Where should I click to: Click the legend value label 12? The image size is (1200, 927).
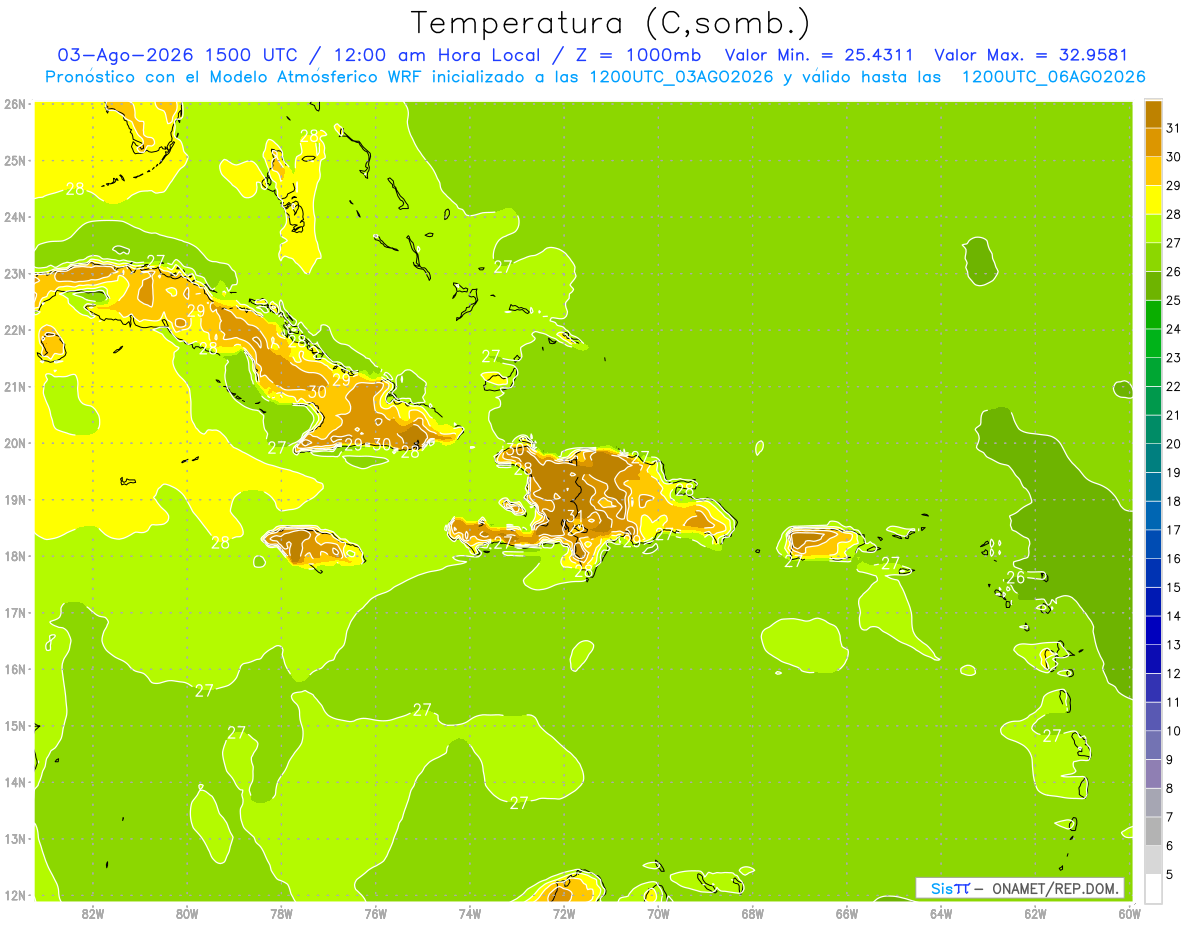click(1173, 673)
